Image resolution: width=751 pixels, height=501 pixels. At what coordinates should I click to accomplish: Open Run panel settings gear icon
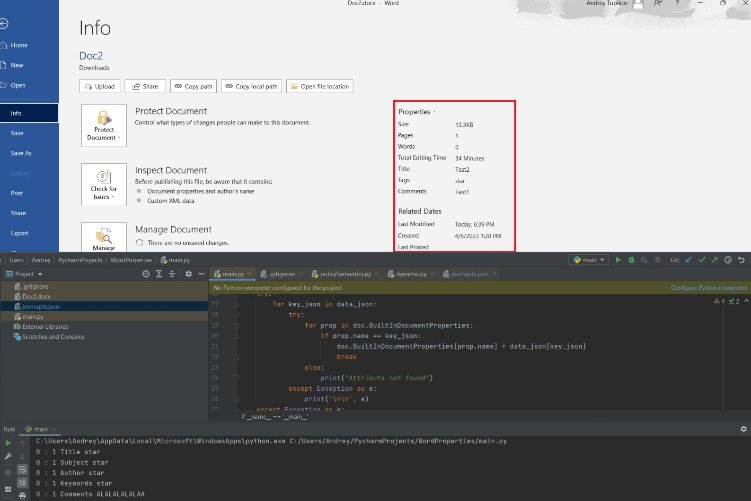(743, 429)
